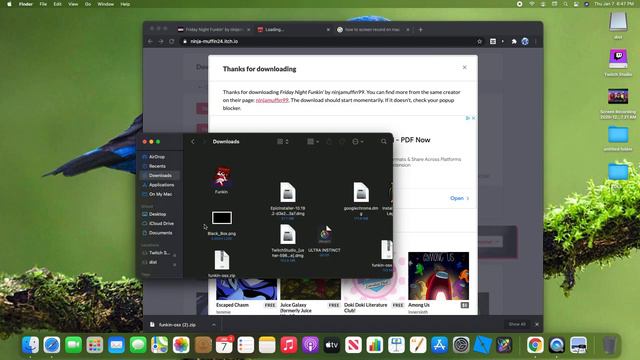The height and width of the screenshot is (360, 640).
Task: Open System Preferences from the Dock
Action: pos(461,345)
